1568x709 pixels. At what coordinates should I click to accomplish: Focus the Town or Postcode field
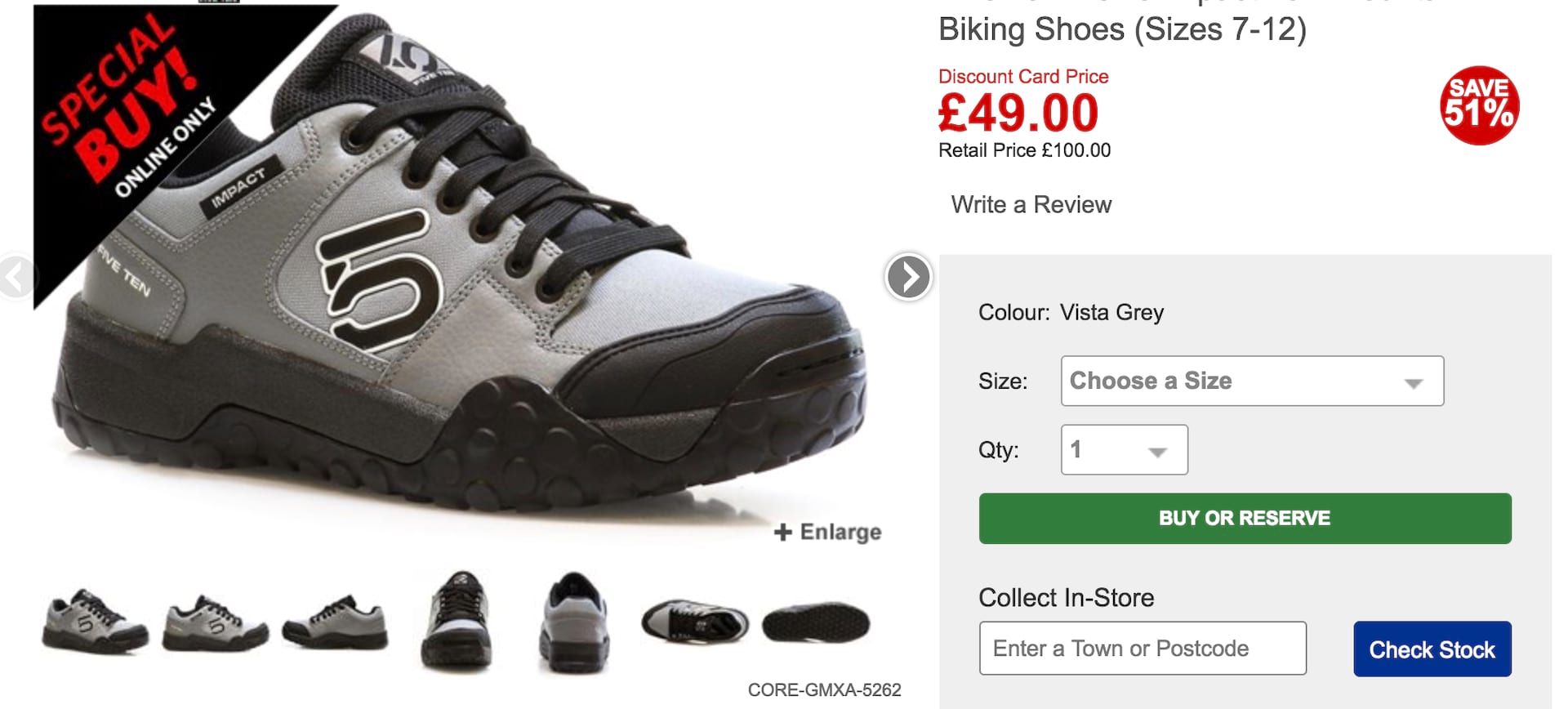(1142, 649)
